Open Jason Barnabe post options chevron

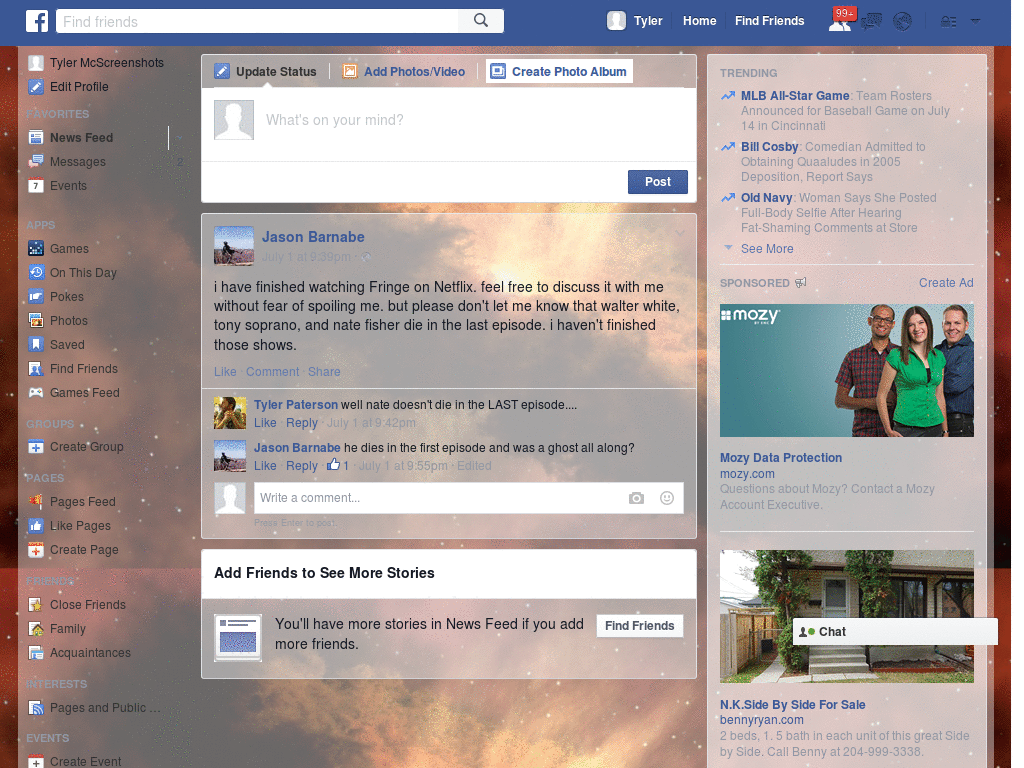click(680, 233)
